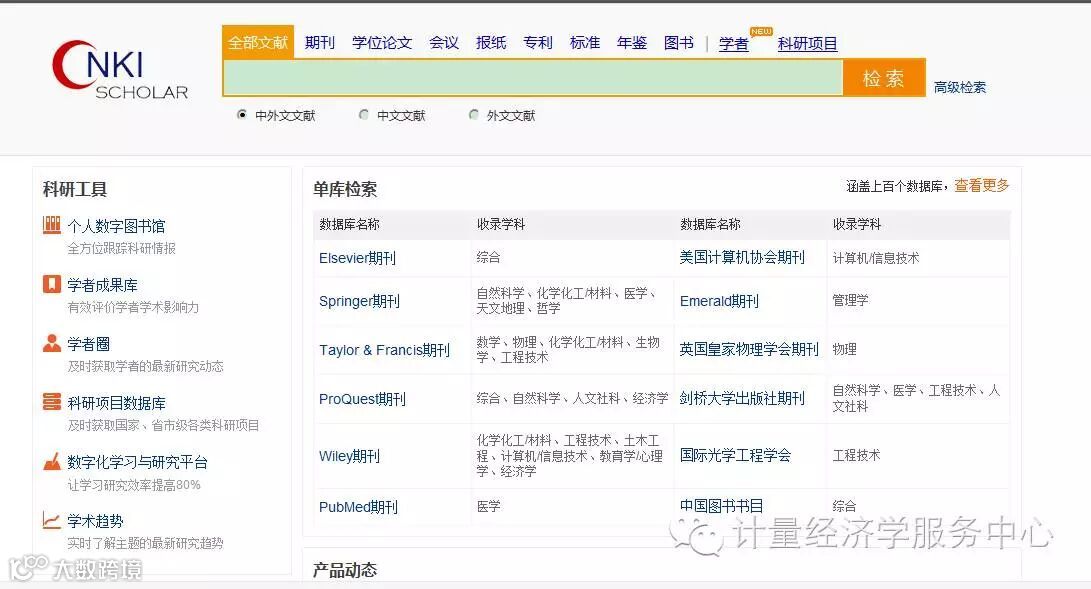Open 数字化学习与研究平台 tool link
1091x589 pixels.
pos(137,462)
